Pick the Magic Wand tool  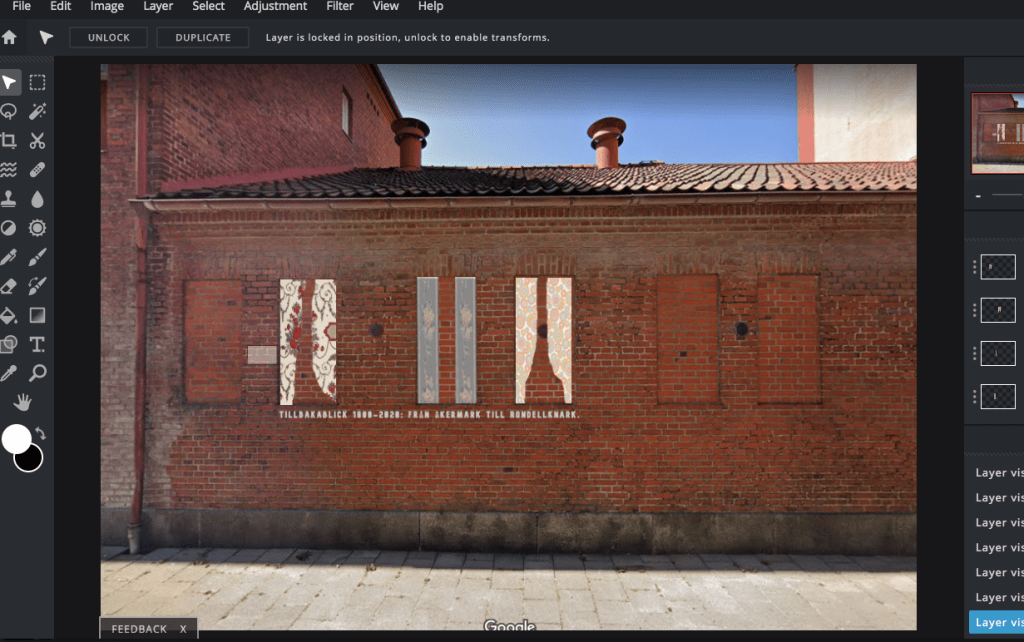pos(37,111)
